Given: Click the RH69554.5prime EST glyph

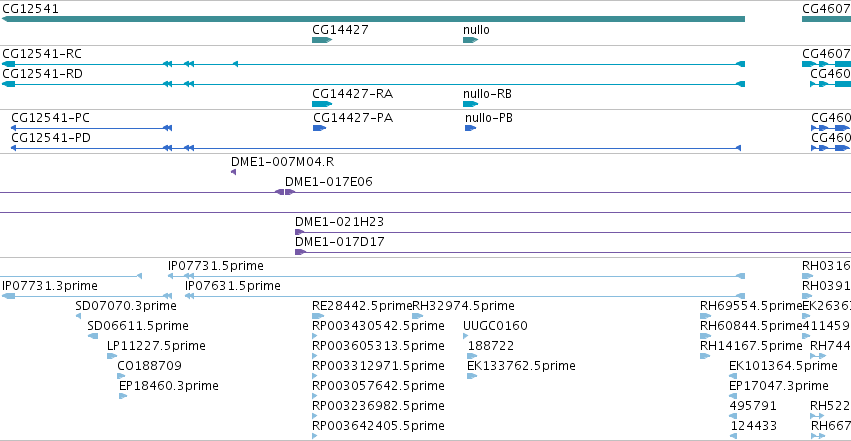Looking at the screenshot, I should coord(705,316).
